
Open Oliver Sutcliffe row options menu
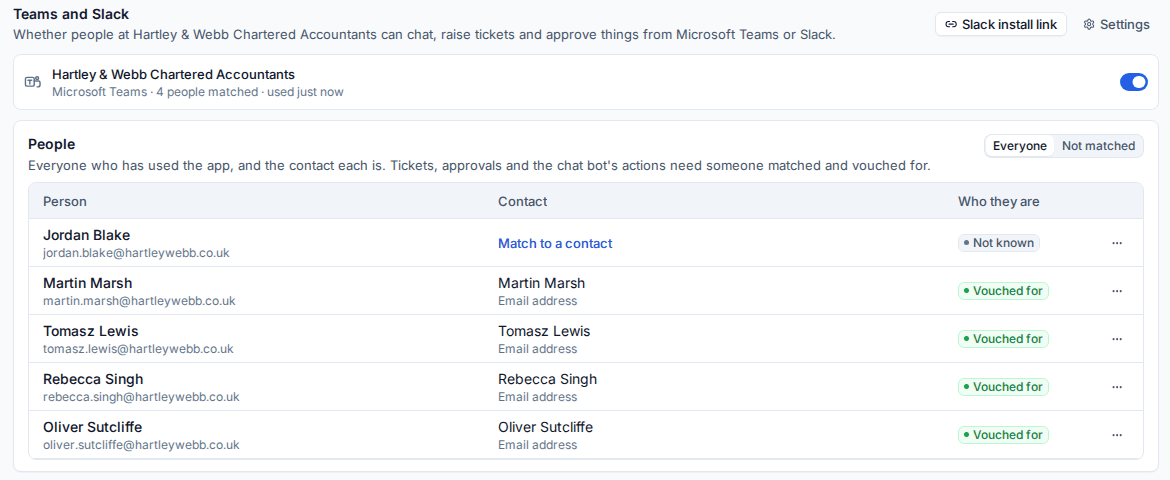point(1116,434)
